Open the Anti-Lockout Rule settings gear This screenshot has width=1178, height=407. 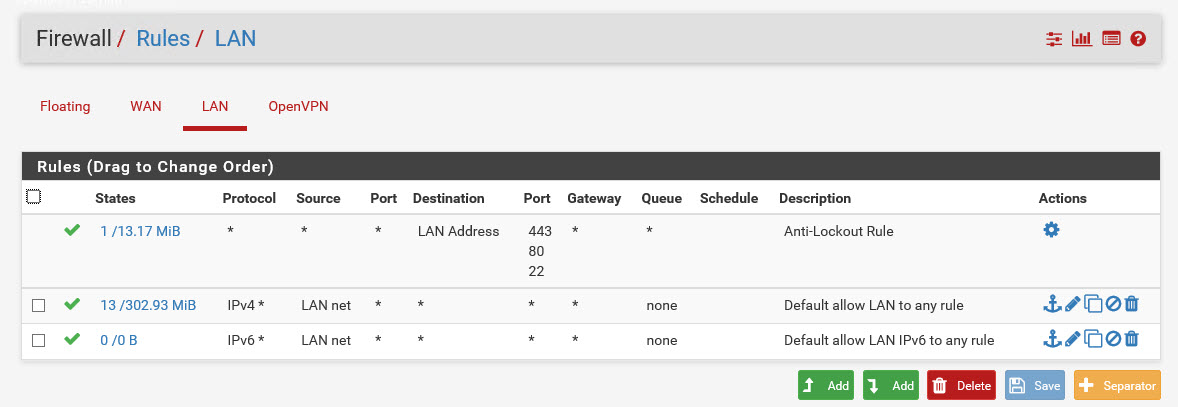point(1051,230)
